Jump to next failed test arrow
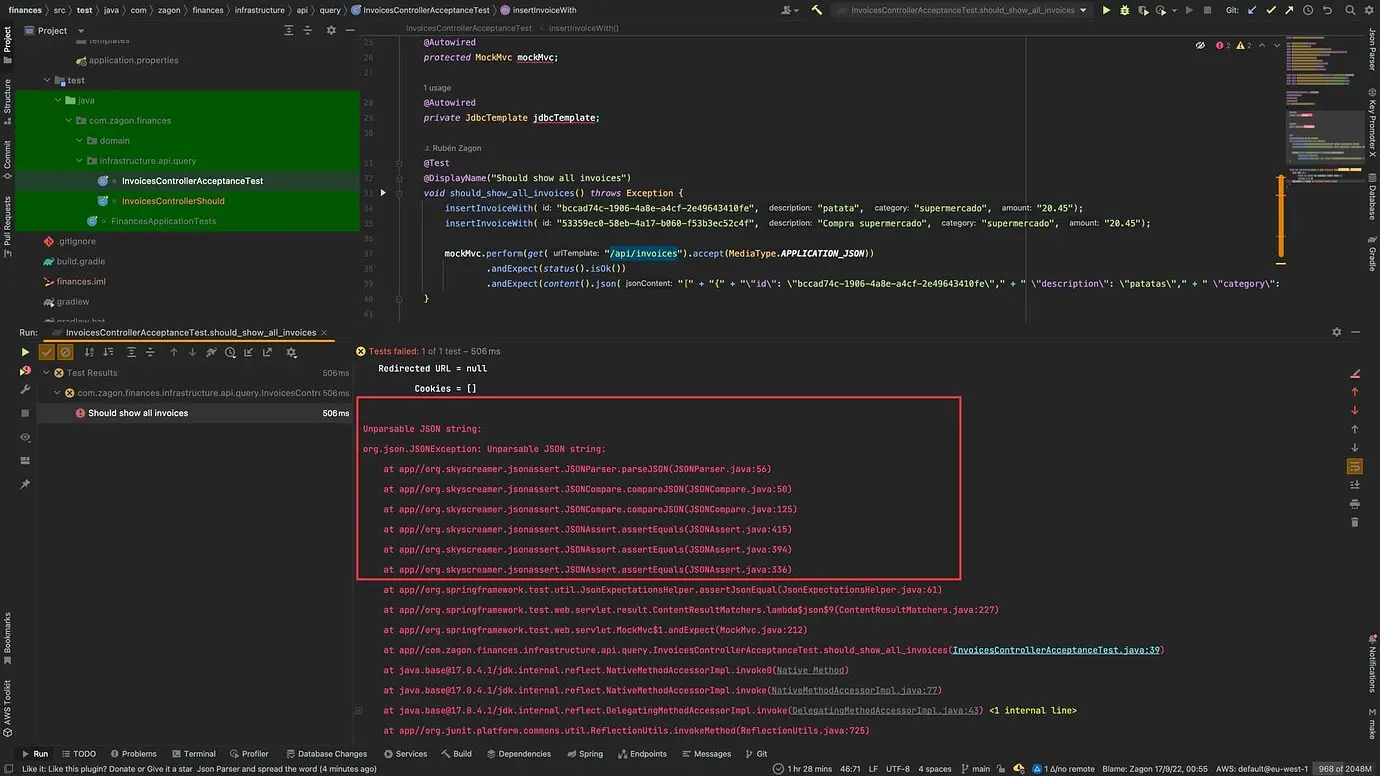Screen dimensions: 1380x776 tap(193, 352)
